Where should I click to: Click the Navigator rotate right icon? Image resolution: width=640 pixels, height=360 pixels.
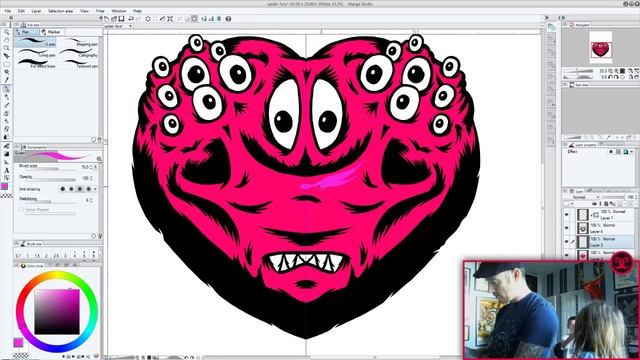click(x=616, y=77)
